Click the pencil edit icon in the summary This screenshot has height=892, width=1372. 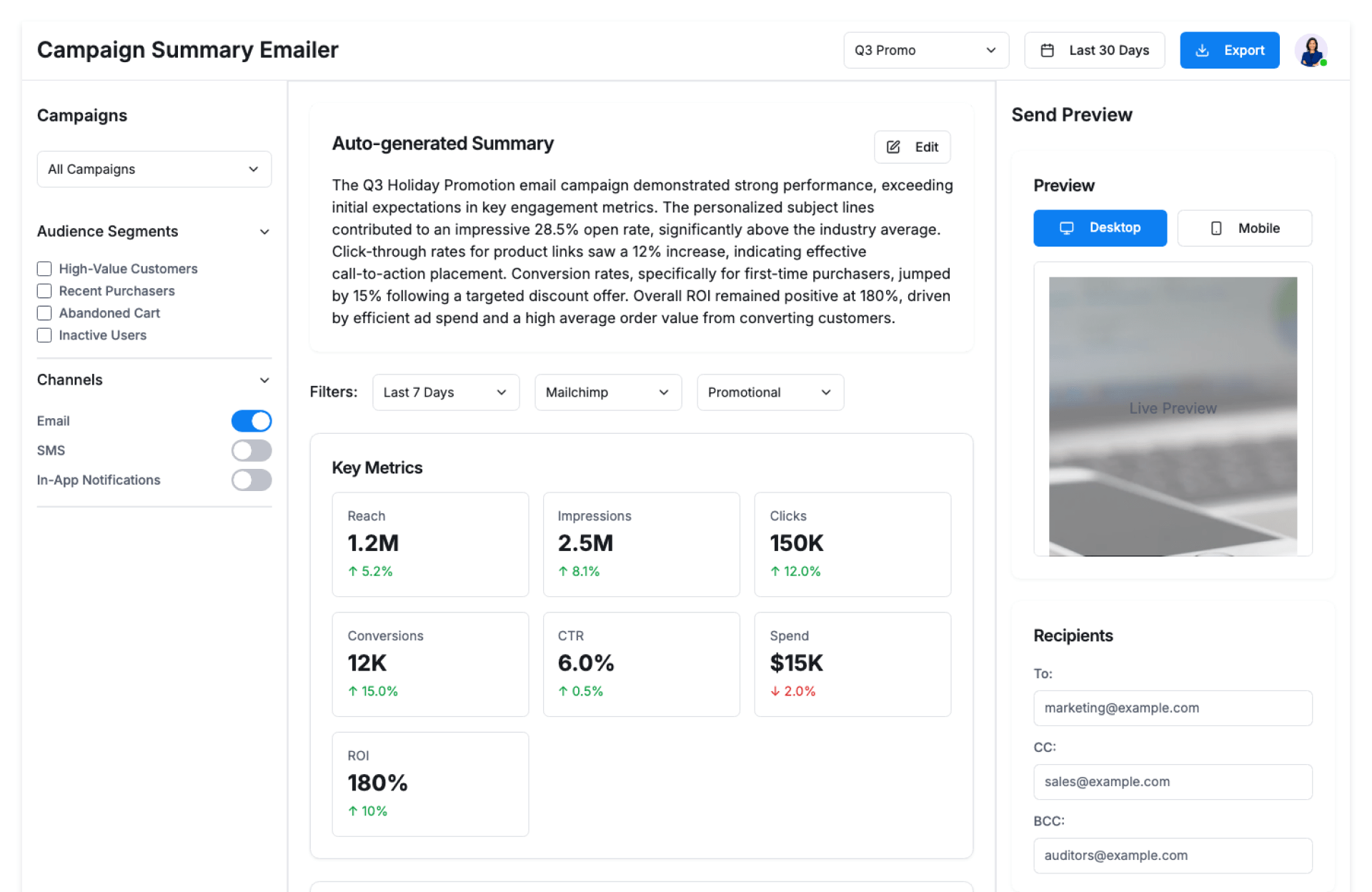pyautogui.click(x=893, y=147)
